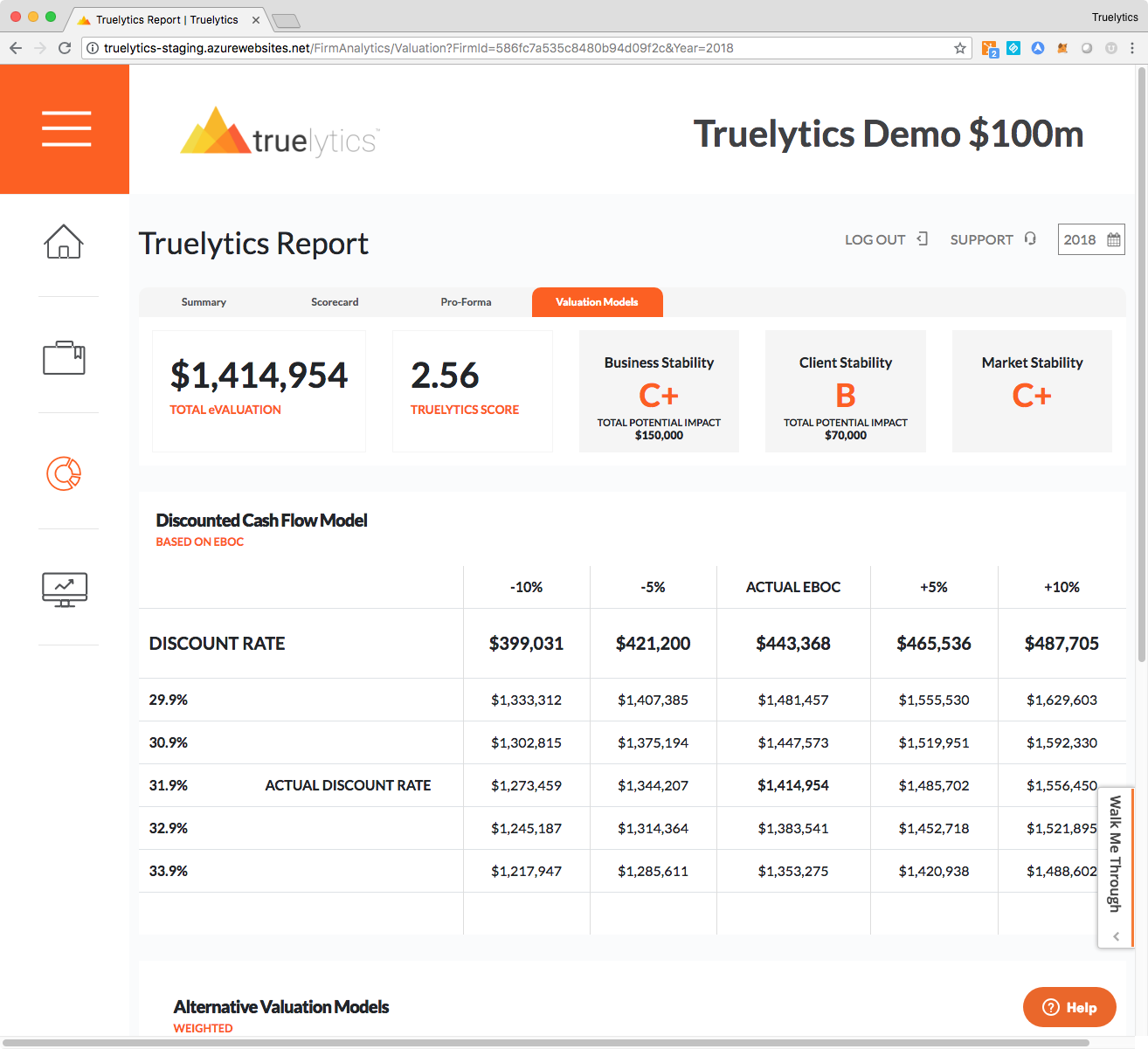
Task: Open the calendar icon next to 2018
Action: 1113,239
